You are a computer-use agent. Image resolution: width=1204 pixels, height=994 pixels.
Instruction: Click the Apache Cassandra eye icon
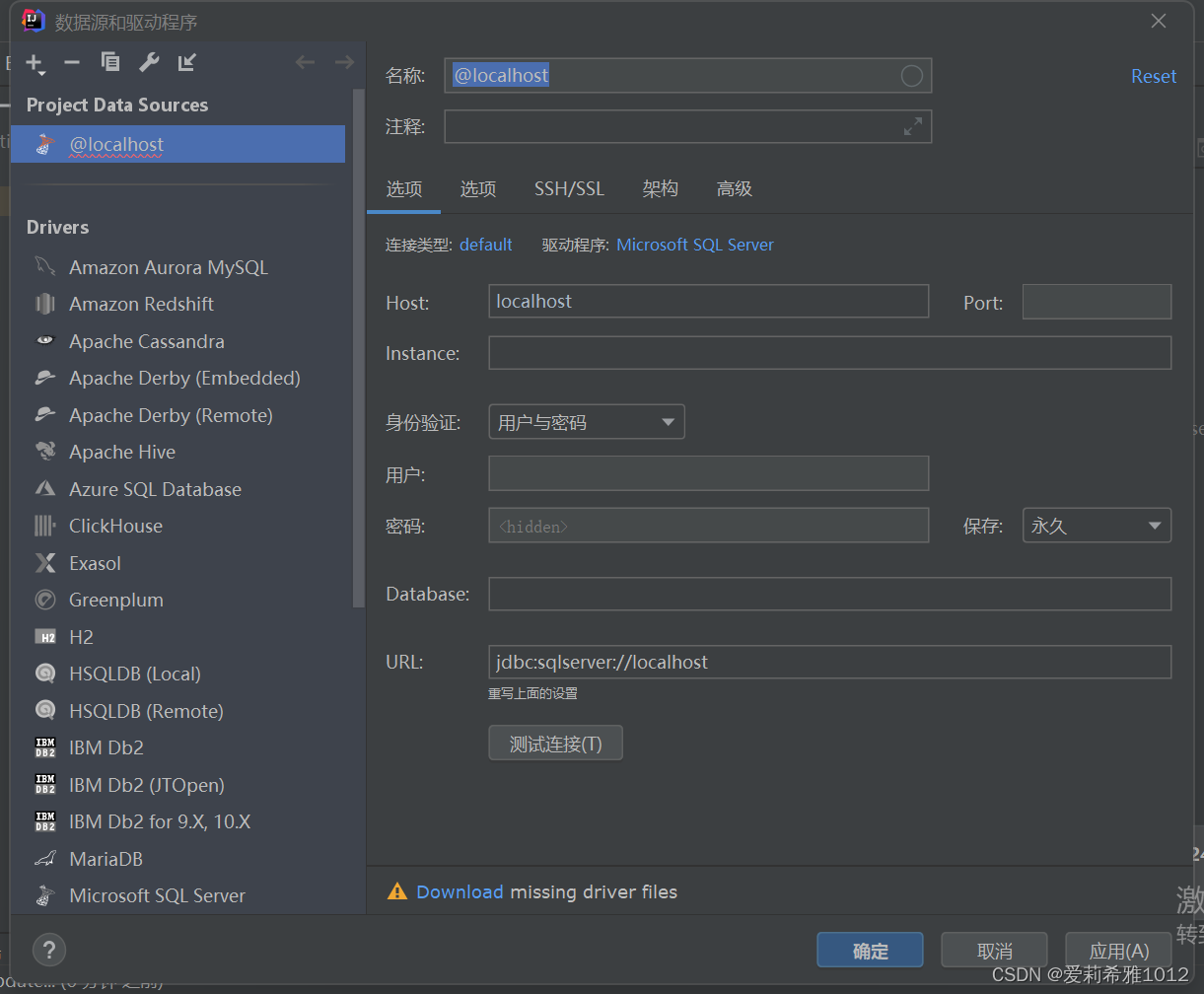pos(45,341)
